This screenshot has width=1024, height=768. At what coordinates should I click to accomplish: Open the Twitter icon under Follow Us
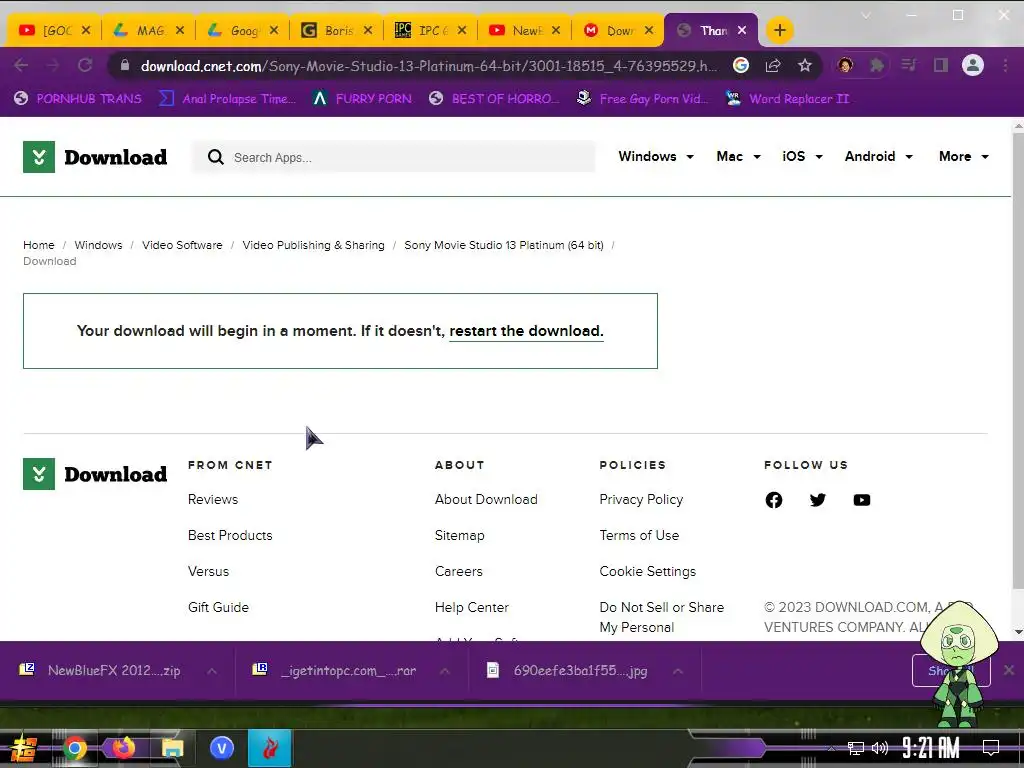click(818, 500)
